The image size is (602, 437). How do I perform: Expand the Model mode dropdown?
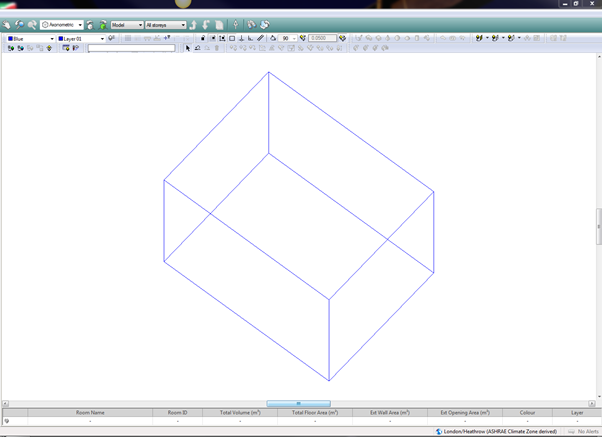pyautogui.click(x=126, y=24)
